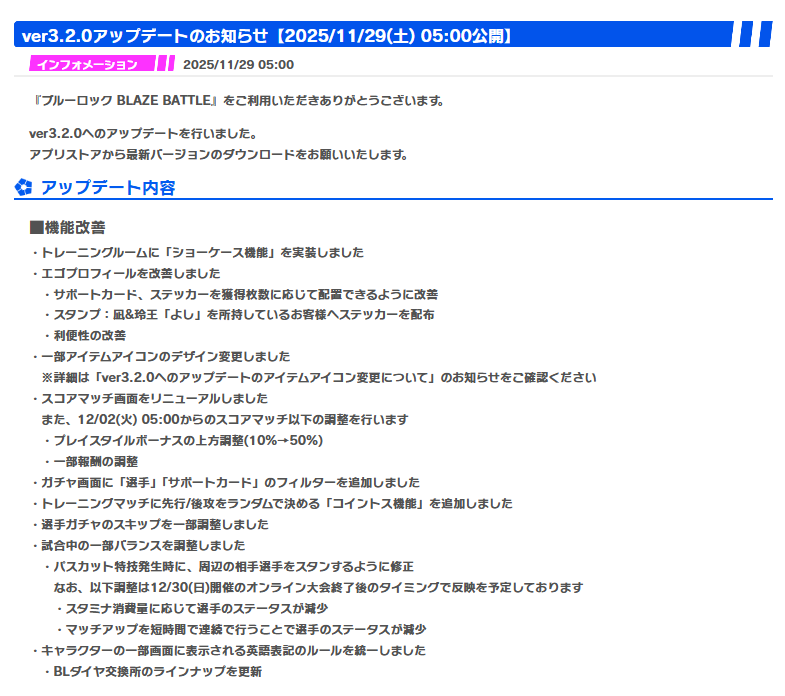Click the アップデート内容 section heading
The width and height of the screenshot is (785, 696).
click(x=108, y=187)
